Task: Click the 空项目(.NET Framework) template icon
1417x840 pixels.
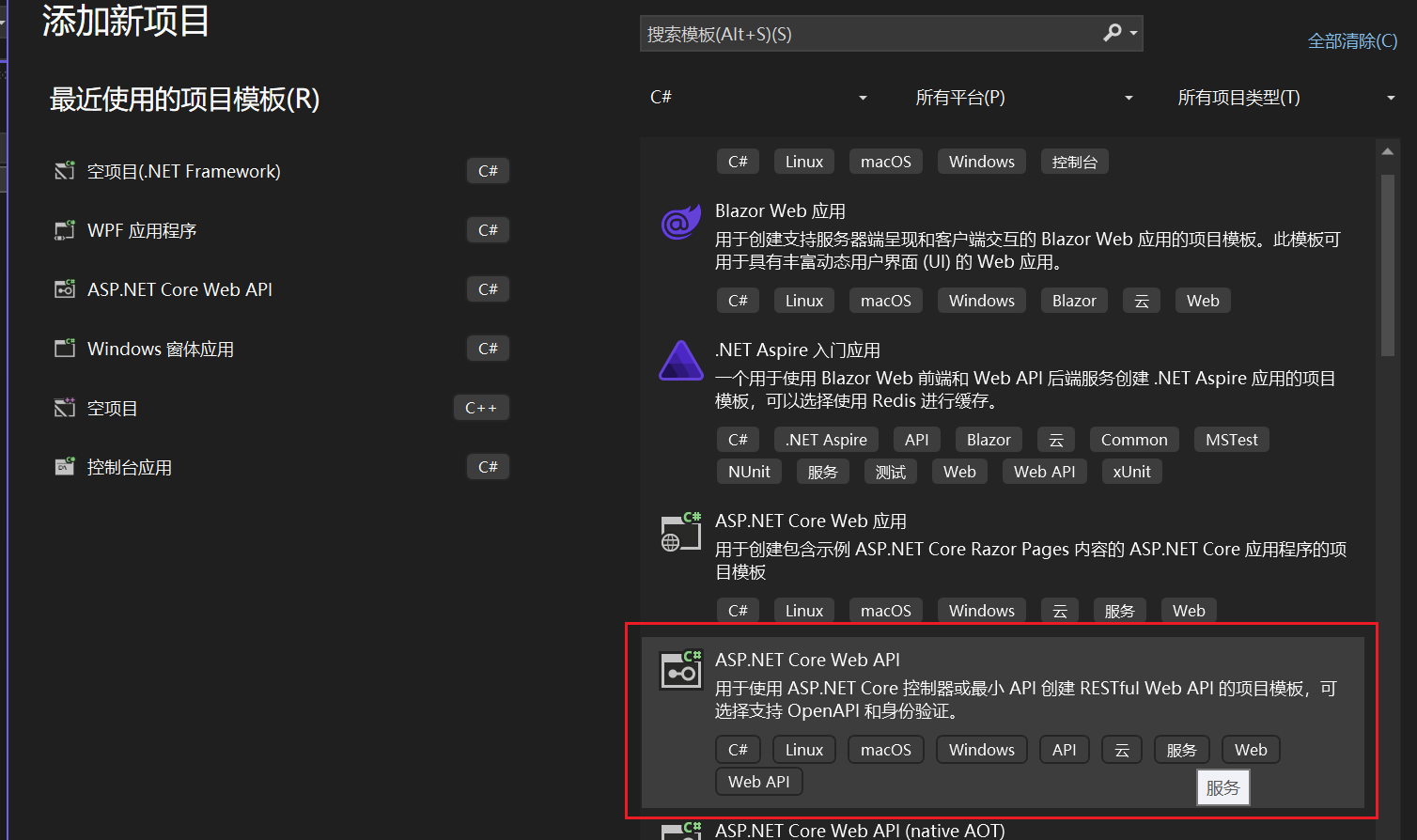Action: tap(65, 171)
